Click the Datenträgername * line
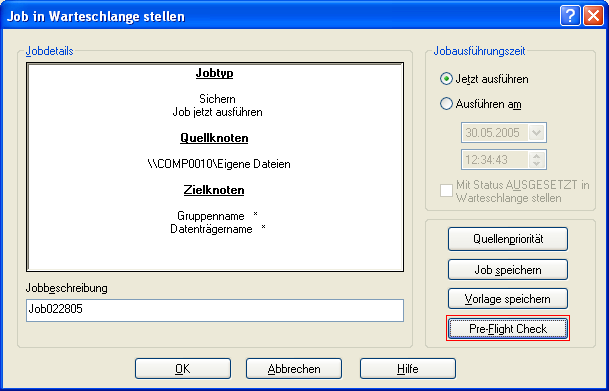Screen dimensions: 609x391 click(218, 229)
